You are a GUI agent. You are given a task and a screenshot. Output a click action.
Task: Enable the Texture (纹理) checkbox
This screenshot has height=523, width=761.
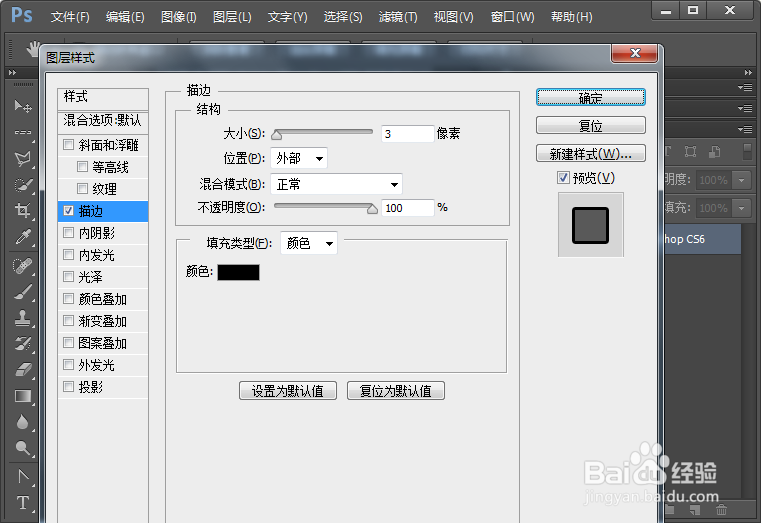pyautogui.click(x=83, y=188)
